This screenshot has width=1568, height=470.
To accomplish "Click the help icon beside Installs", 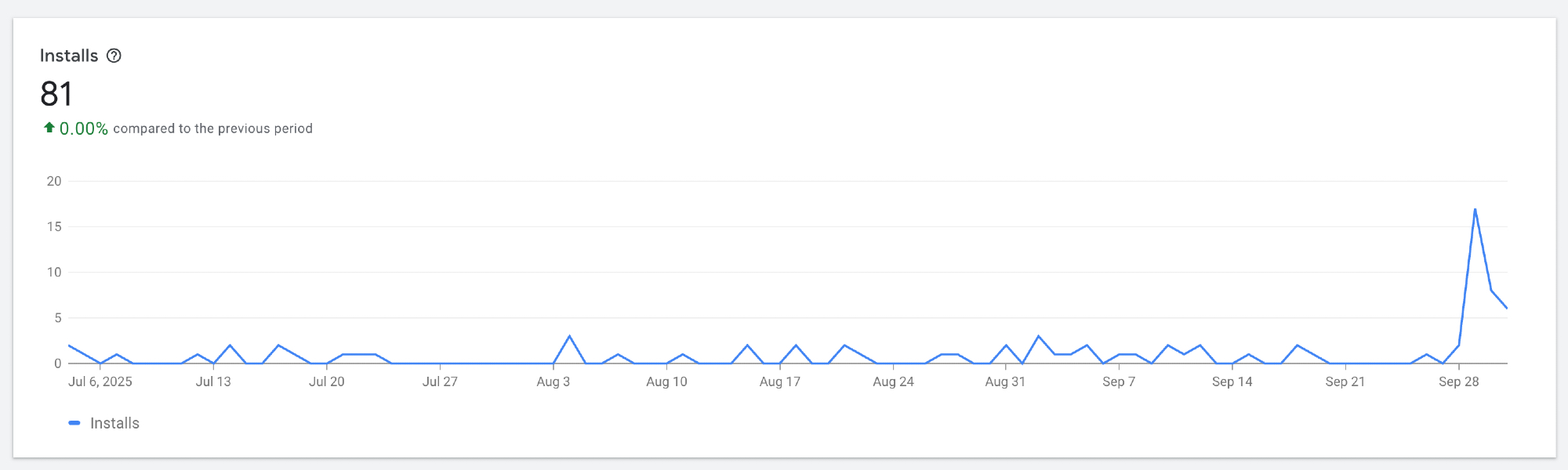I will [114, 56].
